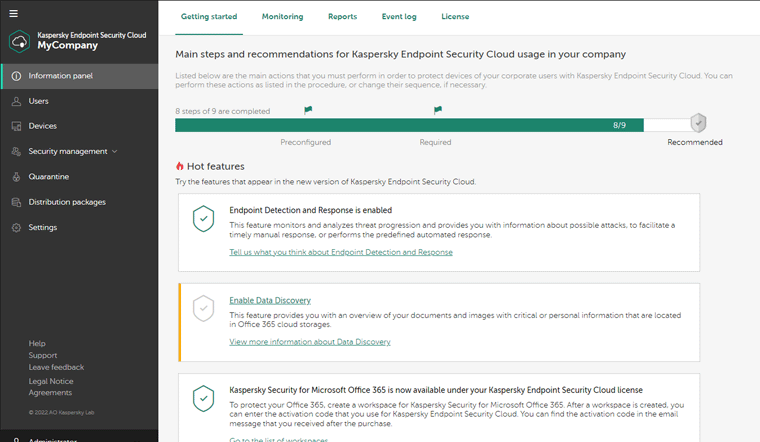The image size is (760, 442).
Task: Click the Security management icon
Action: pos(16,152)
